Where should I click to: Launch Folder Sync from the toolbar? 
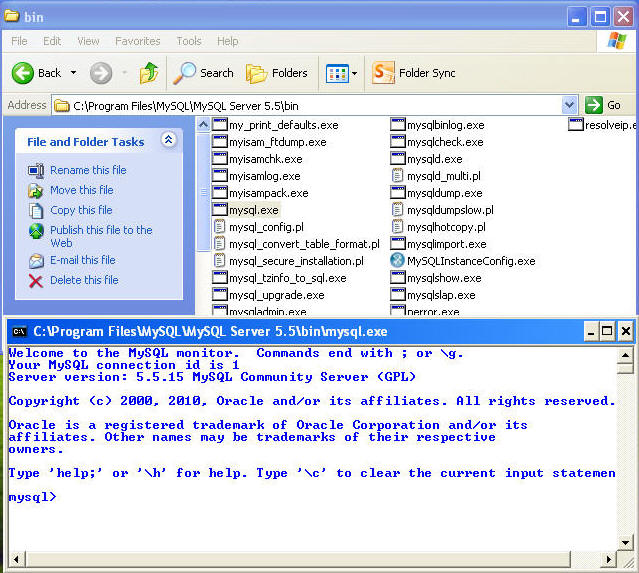pyautogui.click(x=414, y=73)
